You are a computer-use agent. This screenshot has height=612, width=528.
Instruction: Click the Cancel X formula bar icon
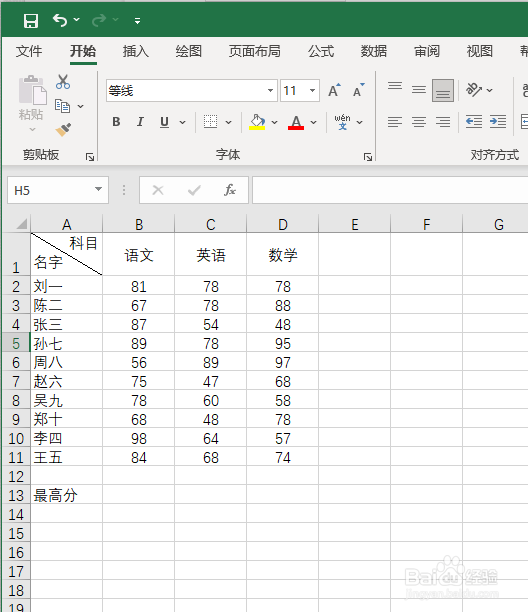pos(158,190)
